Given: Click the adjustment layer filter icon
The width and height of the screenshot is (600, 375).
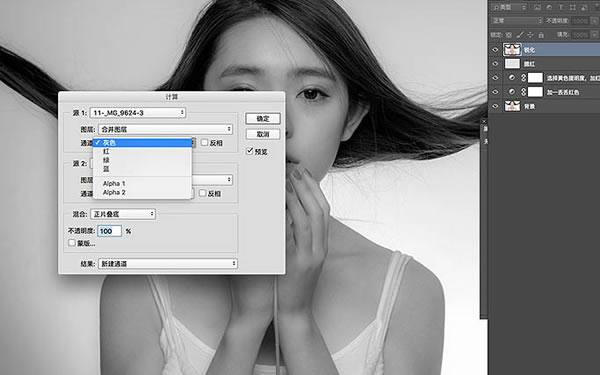Looking at the screenshot, I should [549, 7].
